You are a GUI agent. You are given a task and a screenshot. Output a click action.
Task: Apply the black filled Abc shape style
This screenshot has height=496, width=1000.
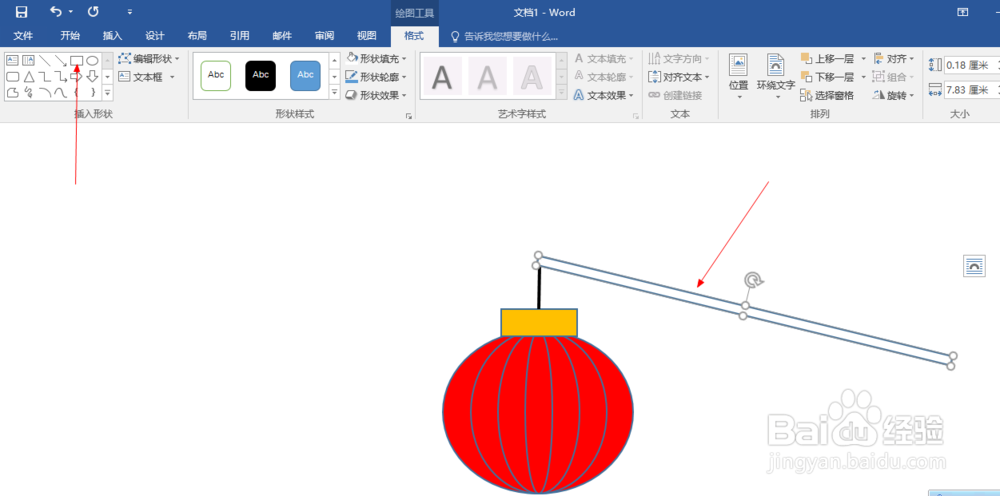[x=261, y=76]
